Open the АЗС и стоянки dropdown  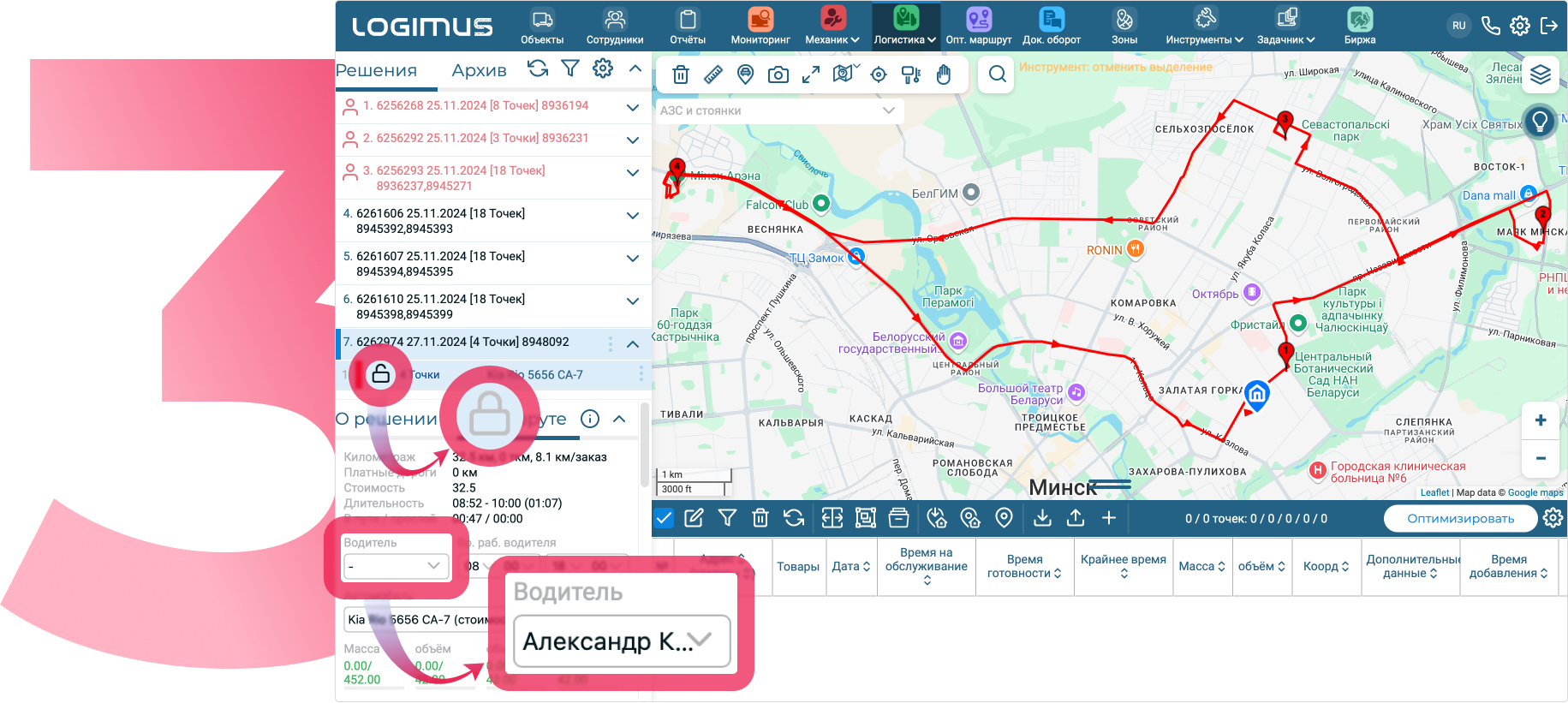778,110
